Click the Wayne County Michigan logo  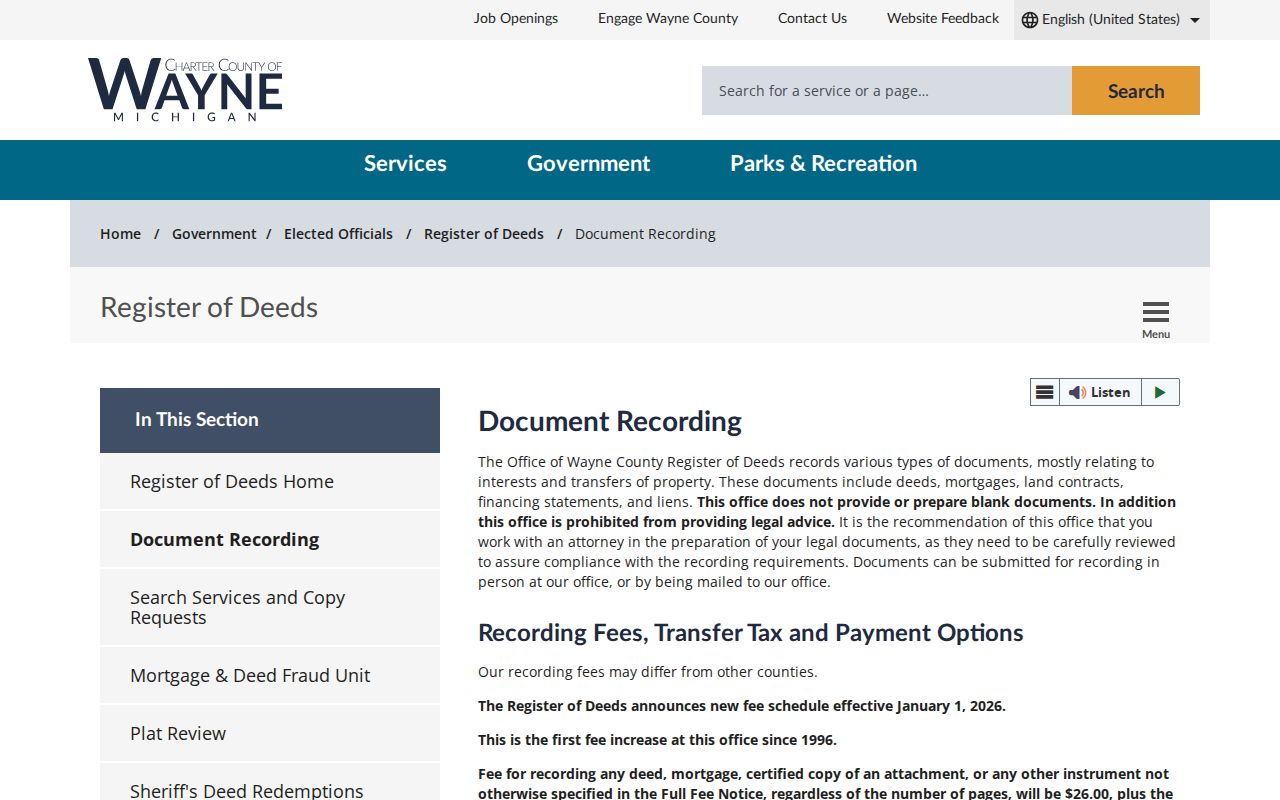pyautogui.click(x=185, y=90)
